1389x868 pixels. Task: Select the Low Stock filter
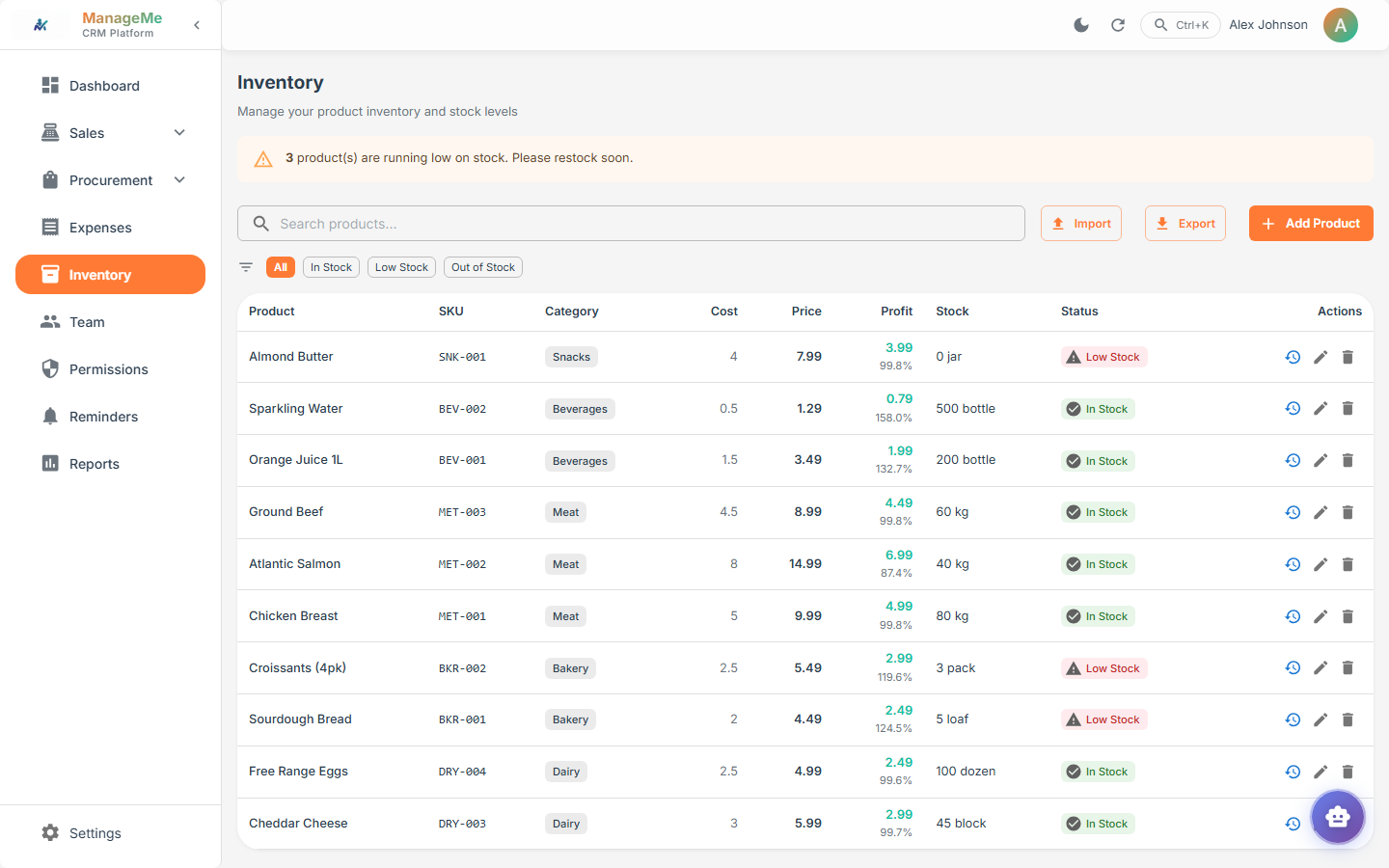pyautogui.click(x=401, y=266)
